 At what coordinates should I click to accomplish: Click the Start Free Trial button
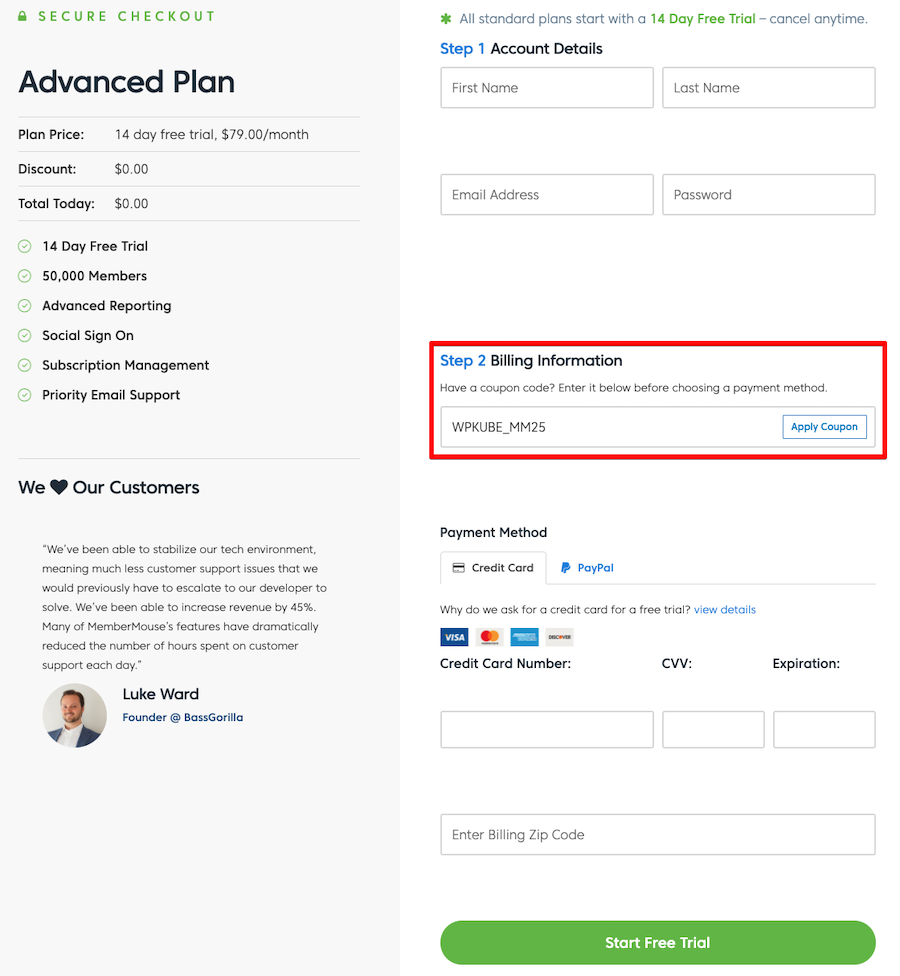(657, 942)
